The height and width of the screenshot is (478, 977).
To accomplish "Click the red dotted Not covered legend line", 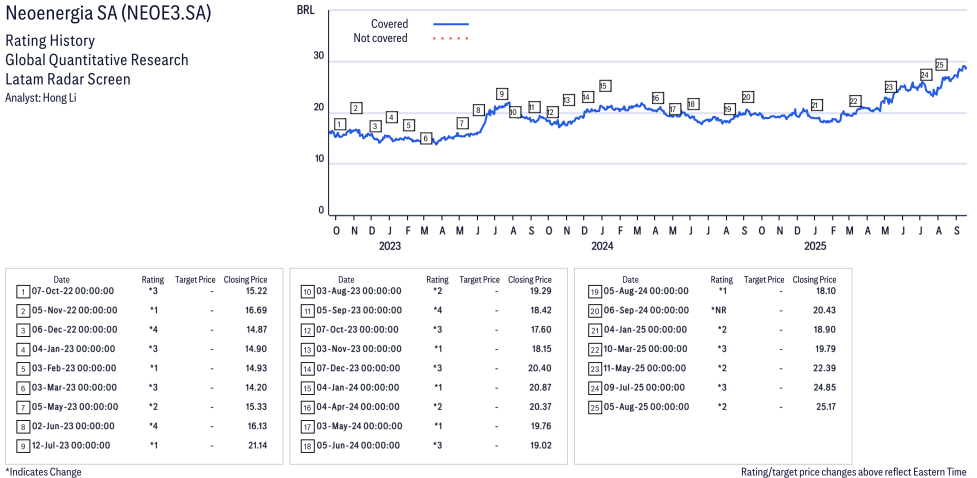I will pos(450,39).
